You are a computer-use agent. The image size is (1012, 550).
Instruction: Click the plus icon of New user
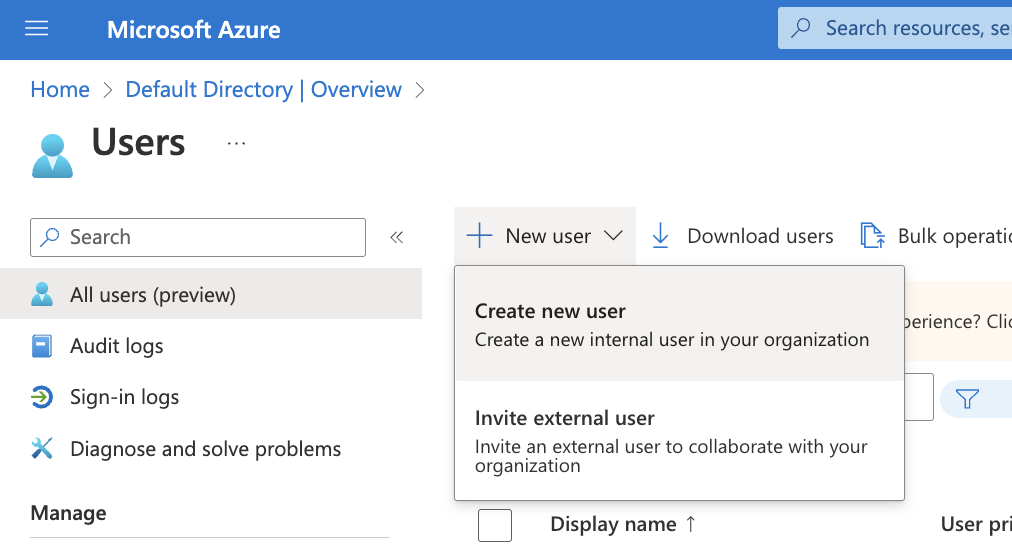480,236
